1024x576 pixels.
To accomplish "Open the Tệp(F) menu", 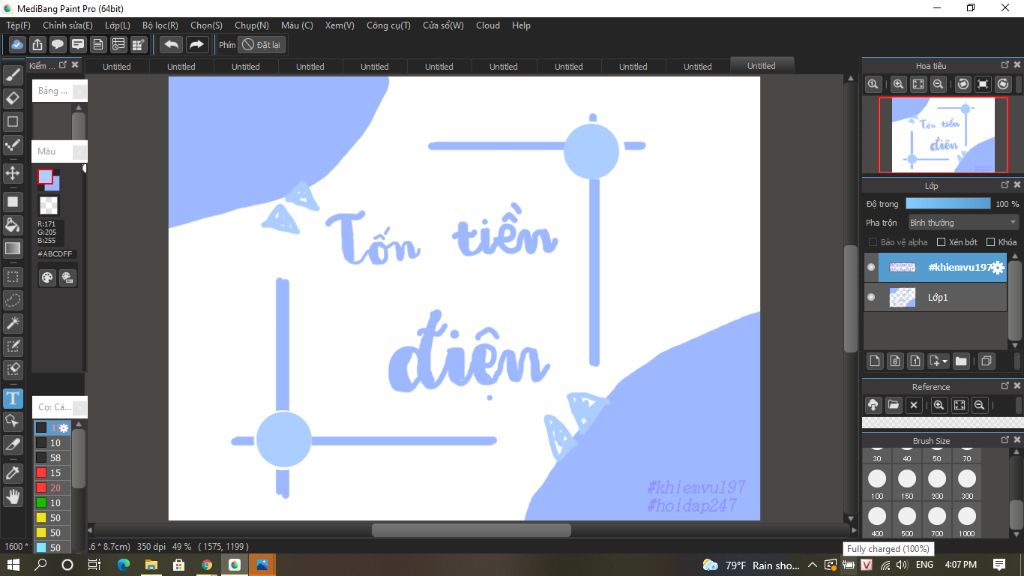I will (x=18, y=25).
